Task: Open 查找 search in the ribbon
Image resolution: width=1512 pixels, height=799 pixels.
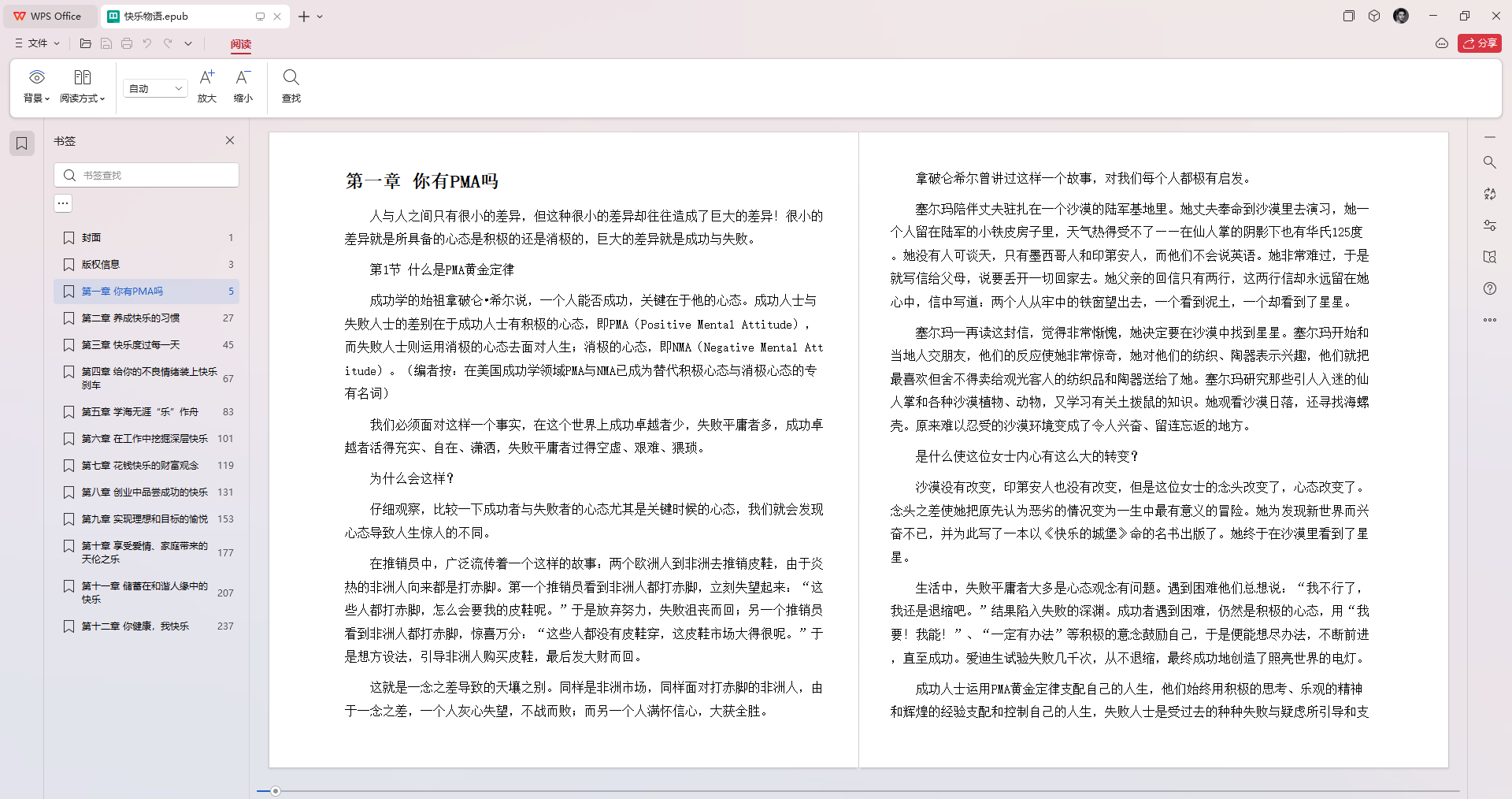Action: (291, 85)
